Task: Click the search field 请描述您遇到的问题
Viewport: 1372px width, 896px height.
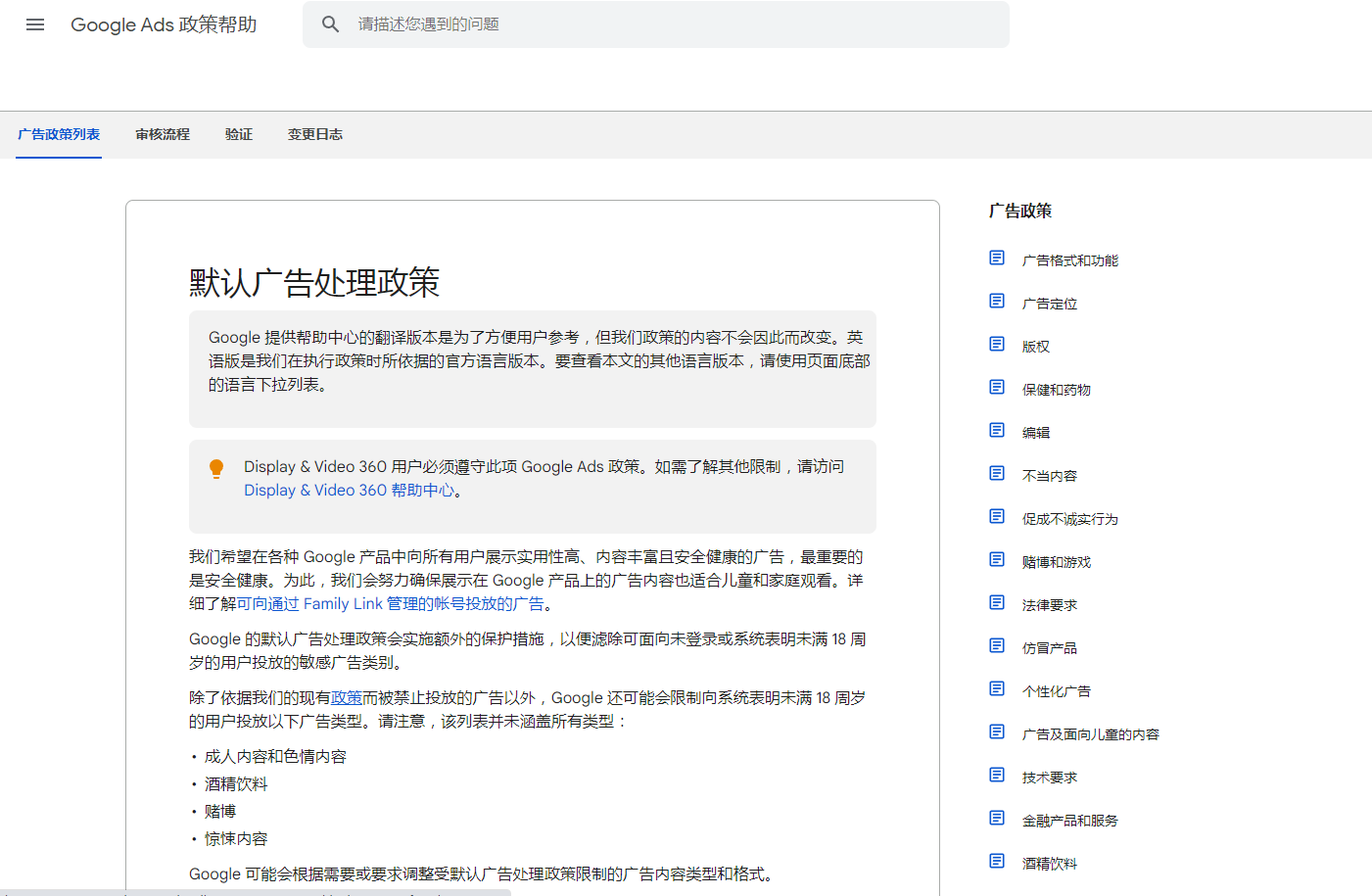Action: coord(656,24)
